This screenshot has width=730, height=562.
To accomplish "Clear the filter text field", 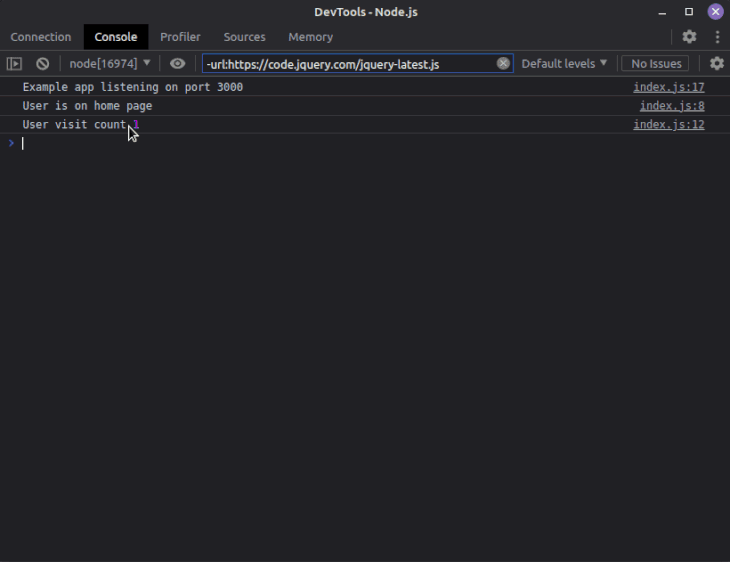I will [x=503, y=63].
